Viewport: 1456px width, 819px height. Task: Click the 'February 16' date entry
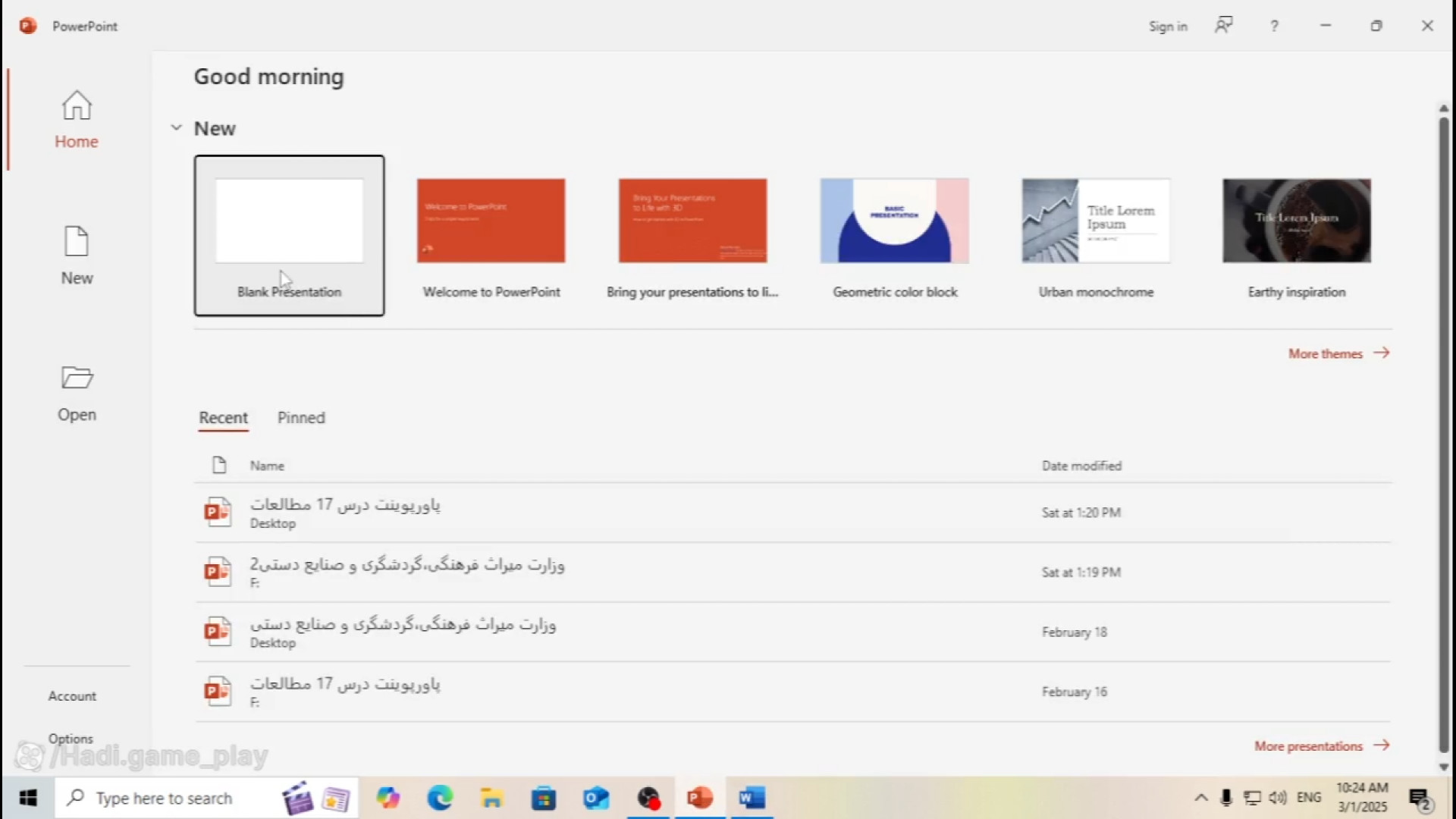(x=1074, y=692)
